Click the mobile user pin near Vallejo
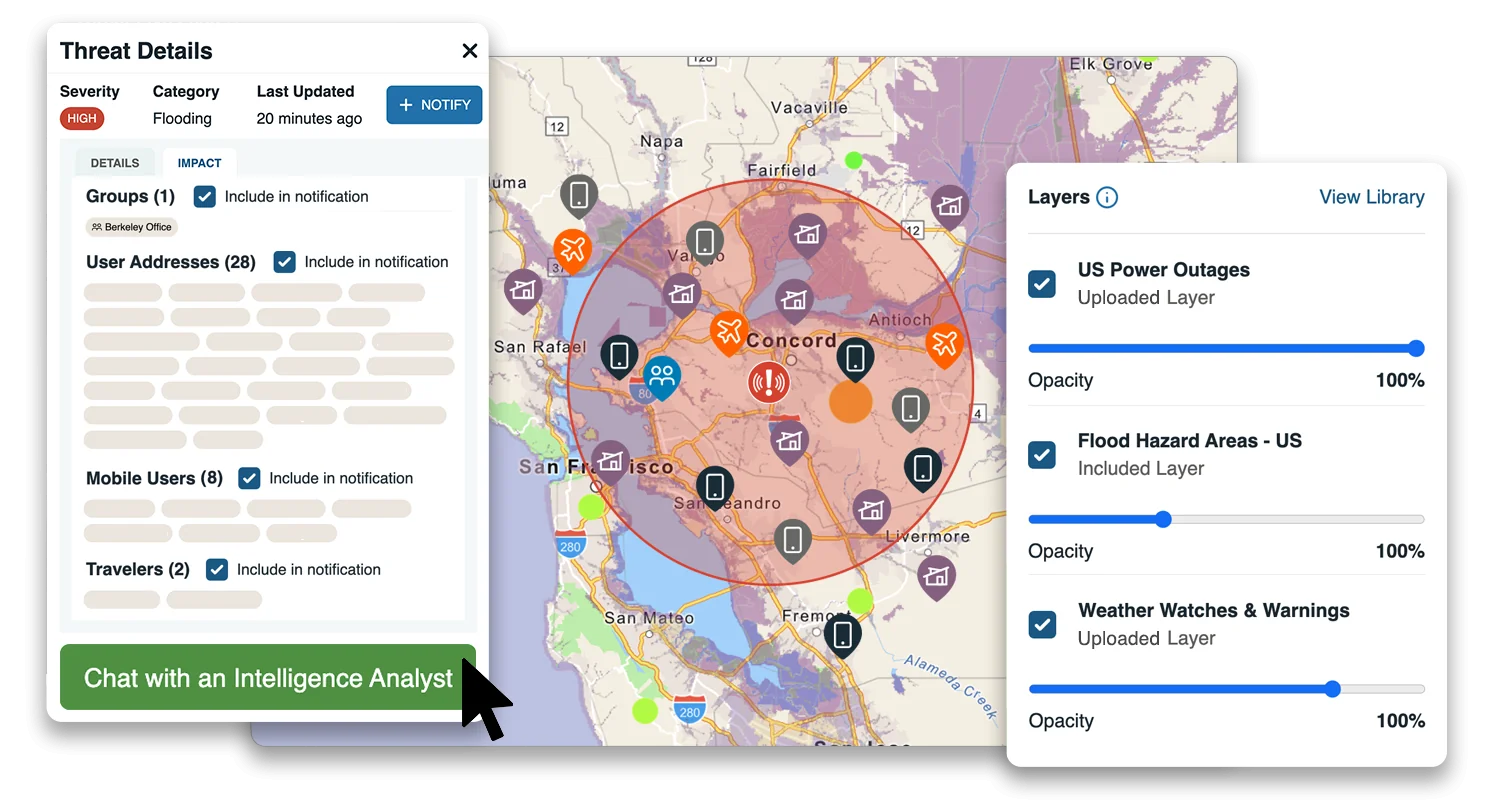 pos(706,240)
